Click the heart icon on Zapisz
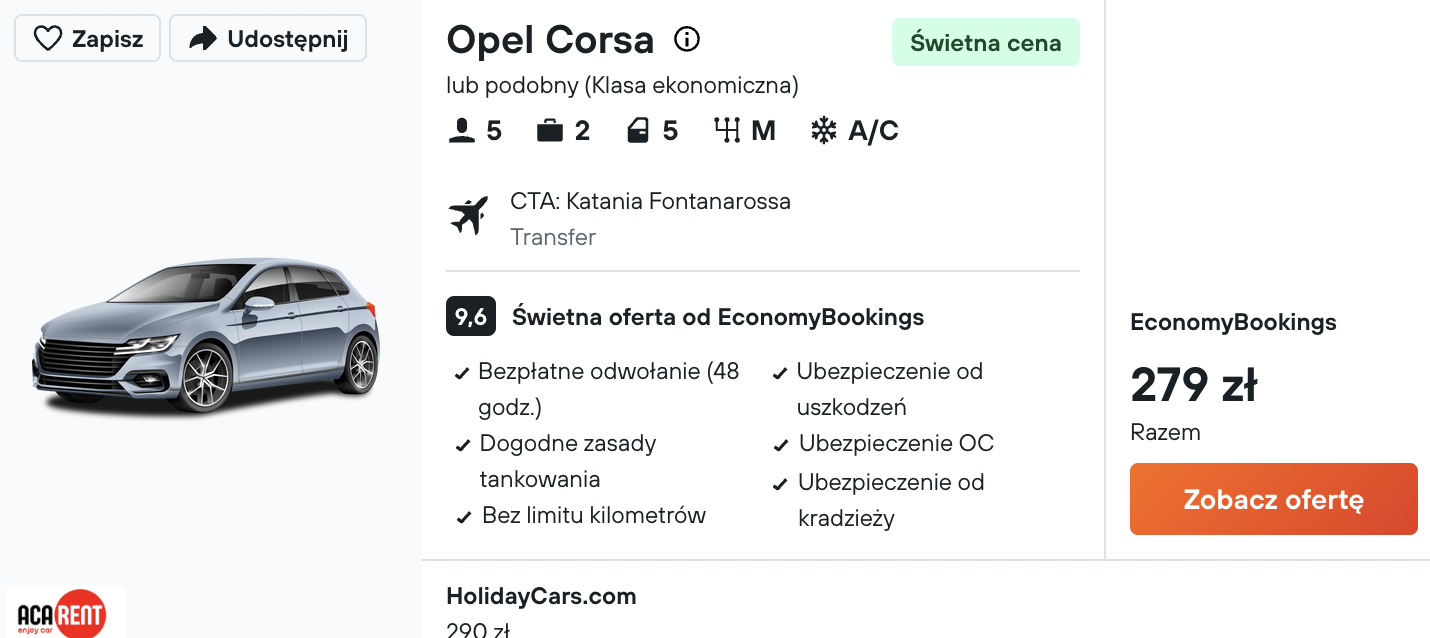This screenshot has width=1430, height=638. pos(48,39)
